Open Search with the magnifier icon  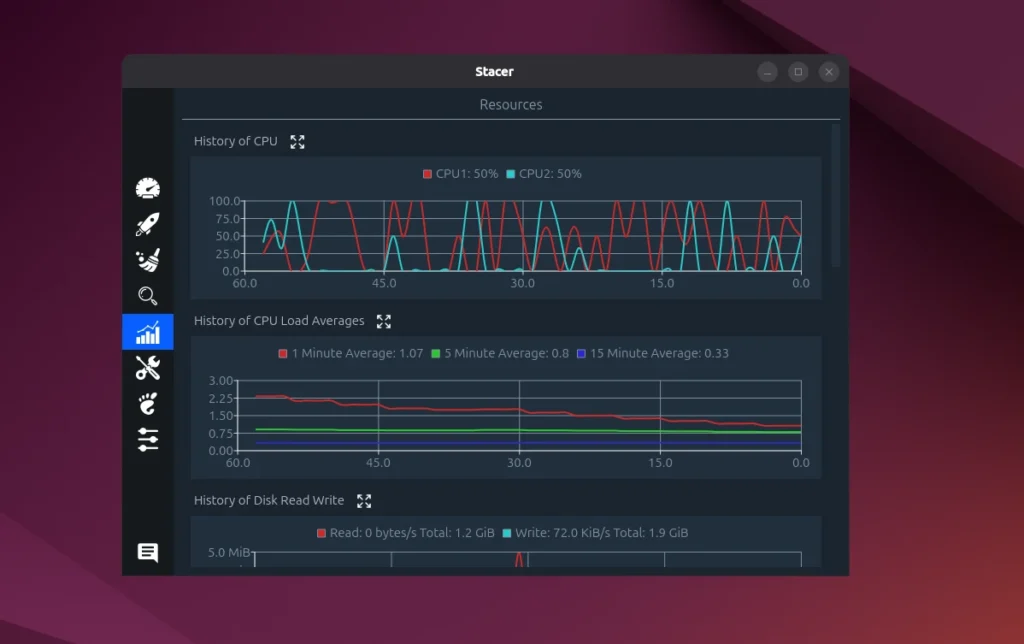tap(148, 296)
